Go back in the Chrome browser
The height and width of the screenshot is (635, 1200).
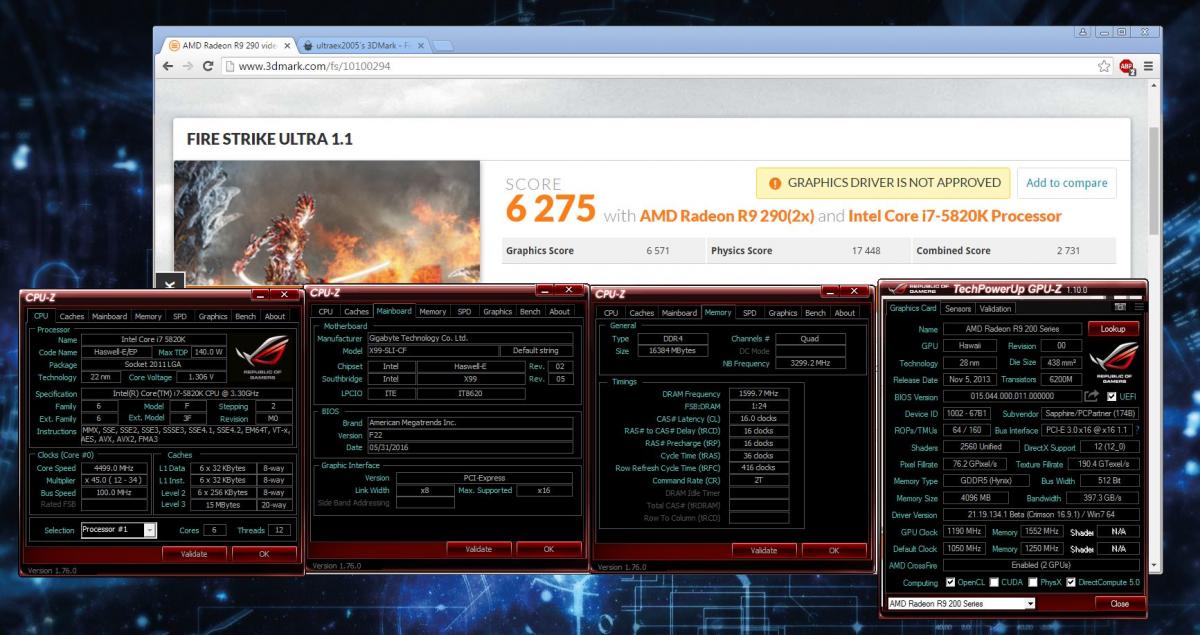169,66
